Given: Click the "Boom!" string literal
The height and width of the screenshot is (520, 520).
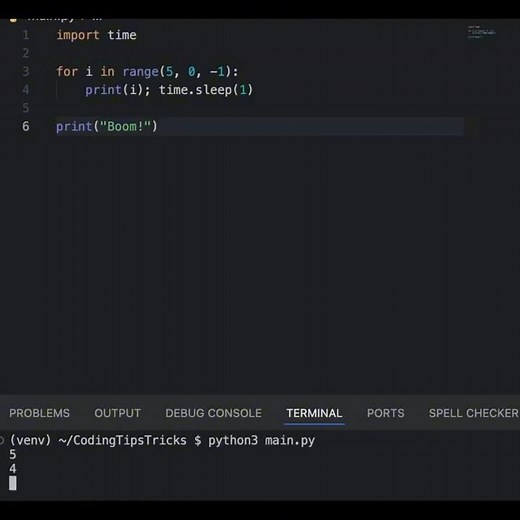Looking at the screenshot, I should (x=125, y=126).
